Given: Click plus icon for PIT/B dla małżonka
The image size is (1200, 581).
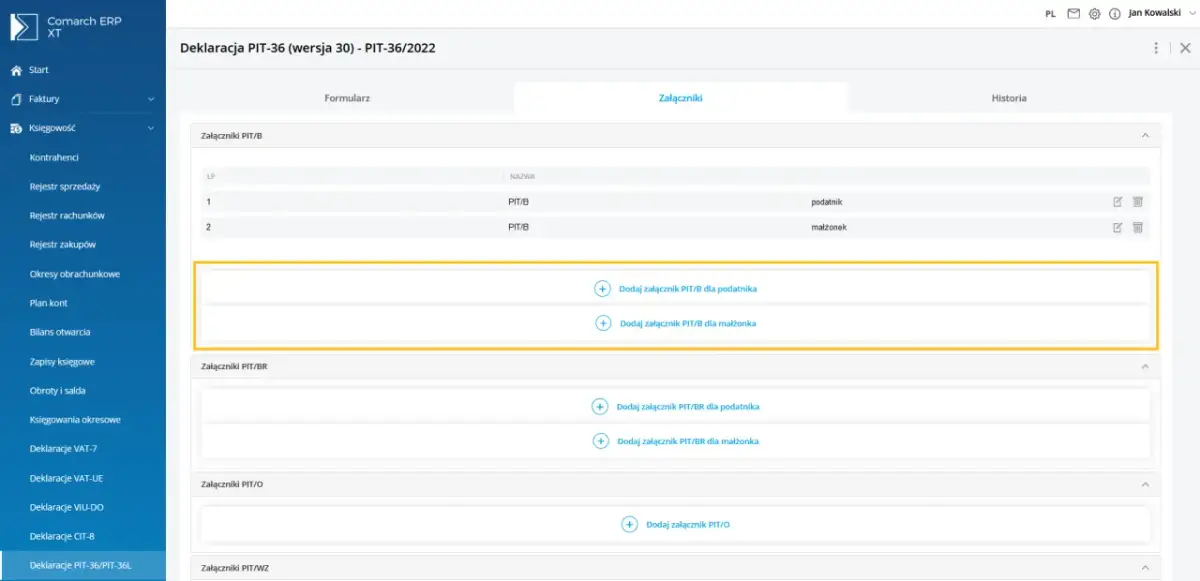Looking at the screenshot, I should coord(603,323).
